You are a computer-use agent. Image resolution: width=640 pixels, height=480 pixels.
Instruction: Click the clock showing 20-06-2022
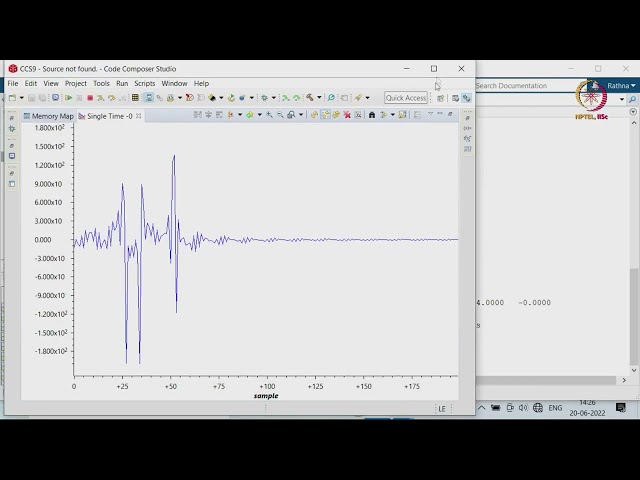(x=587, y=408)
